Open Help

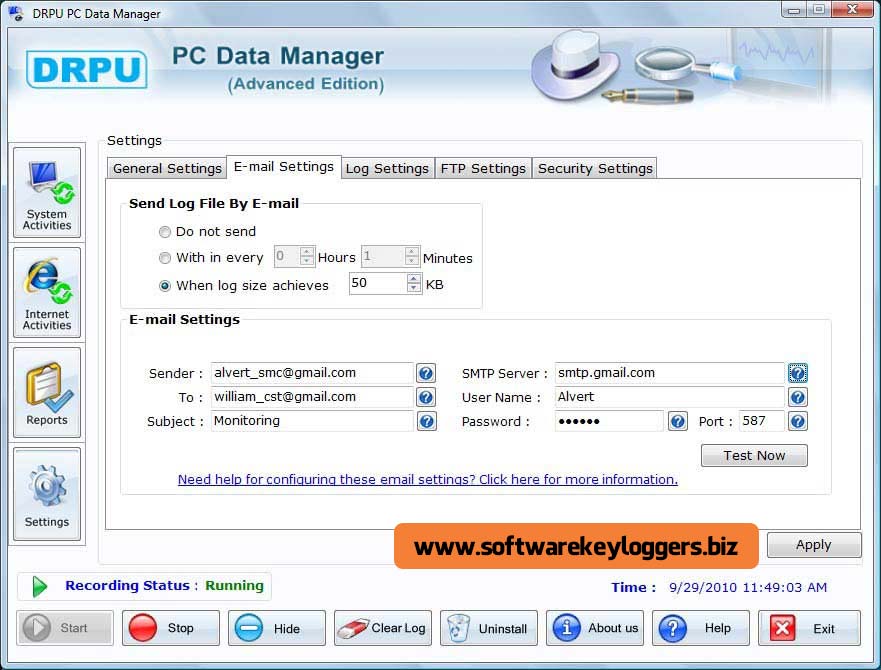pos(701,628)
